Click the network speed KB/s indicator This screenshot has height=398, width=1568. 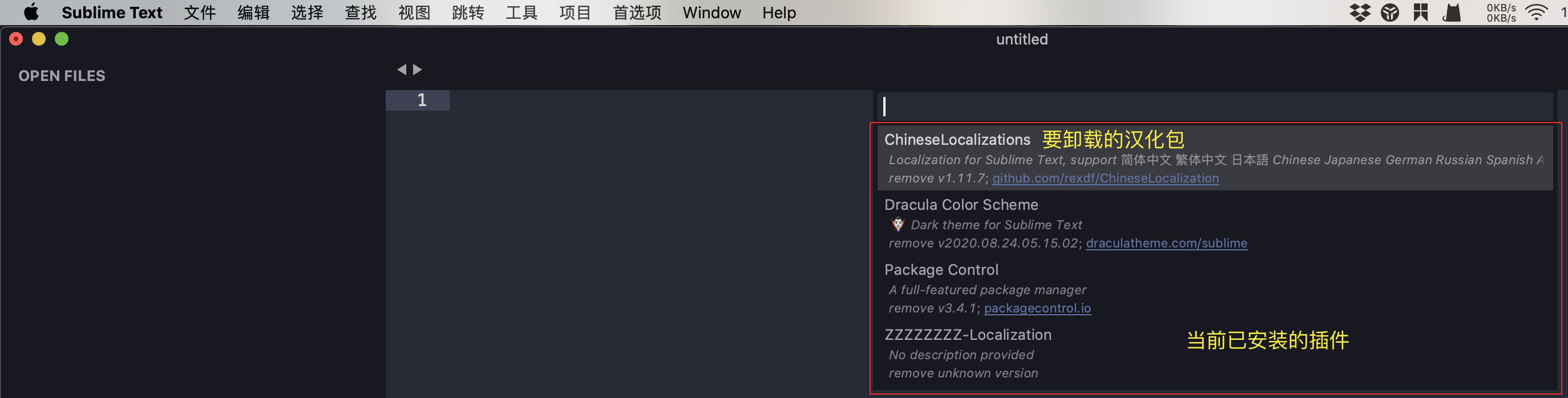click(x=1501, y=13)
